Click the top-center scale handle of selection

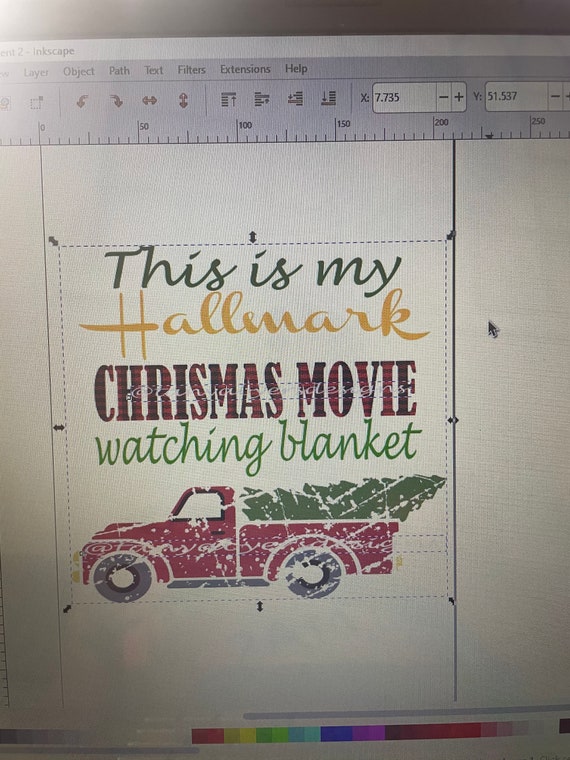(x=253, y=237)
